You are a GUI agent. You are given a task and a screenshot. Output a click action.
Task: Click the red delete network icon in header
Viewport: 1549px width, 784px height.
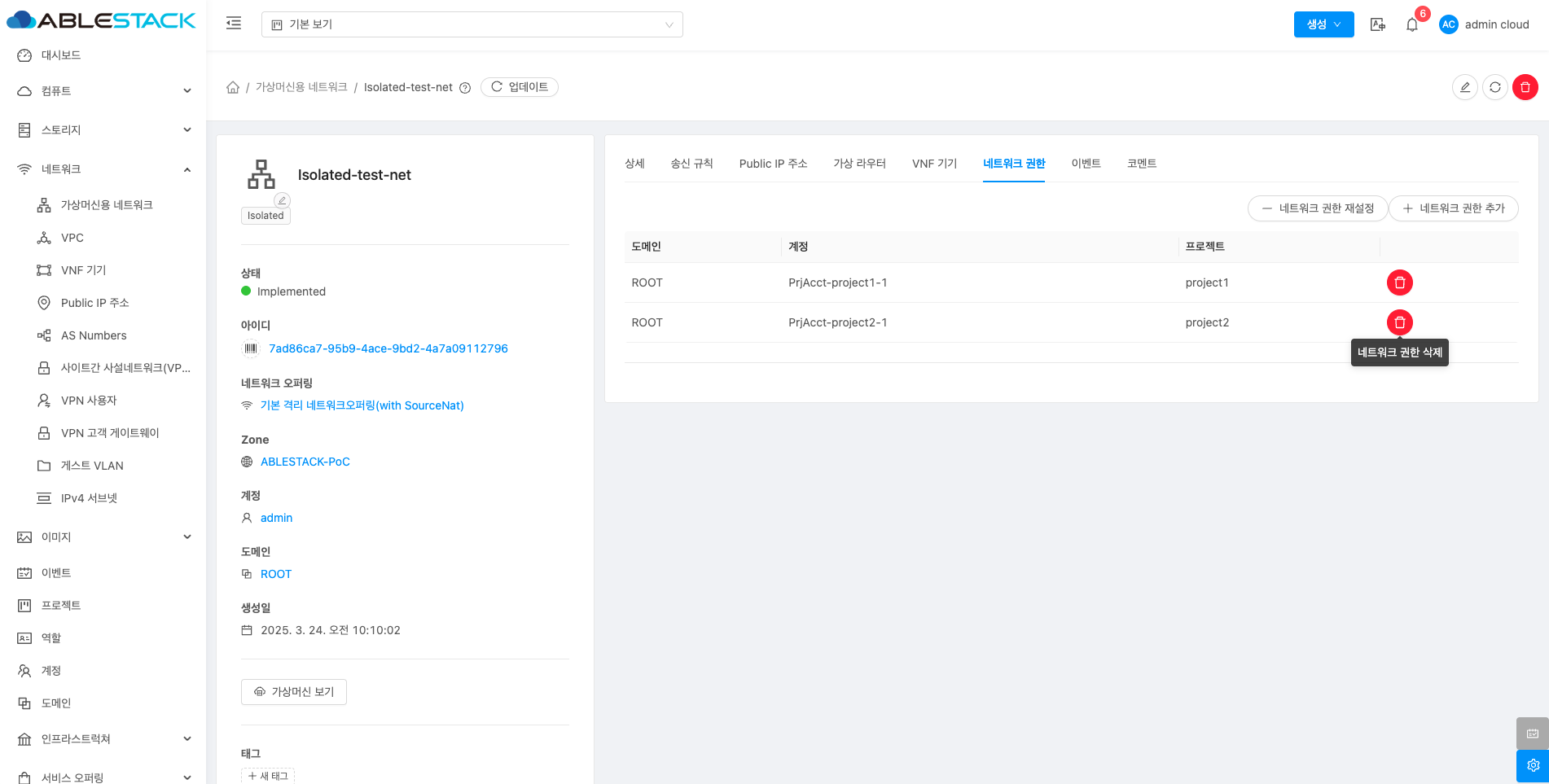click(x=1525, y=87)
